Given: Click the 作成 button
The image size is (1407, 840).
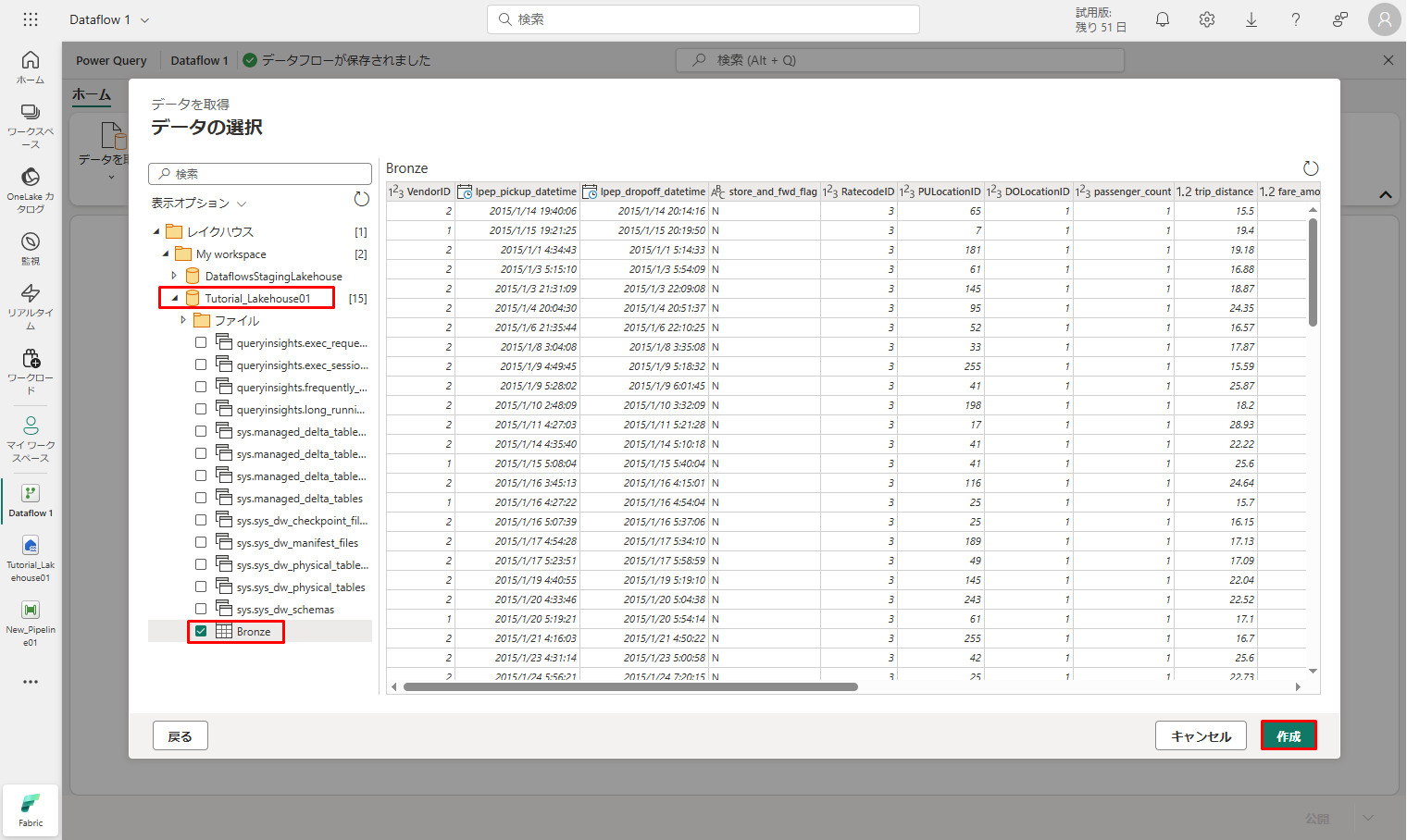Looking at the screenshot, I should pos(1288,736).
